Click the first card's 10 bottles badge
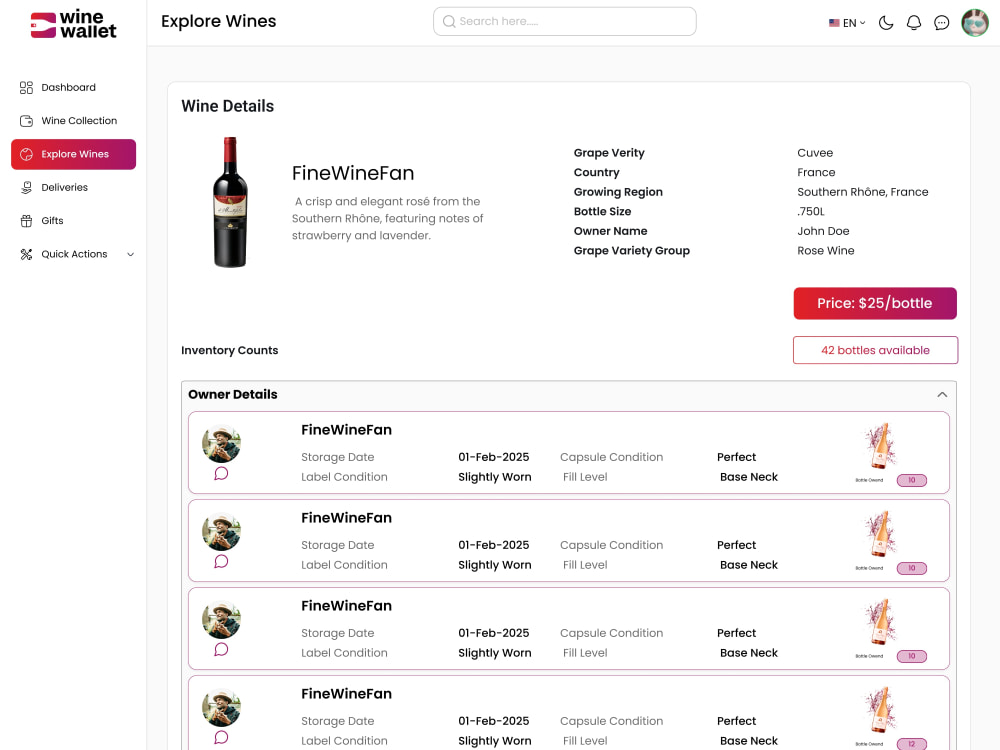Viewport: 1000px width, 750px height. tap(912, 480)
